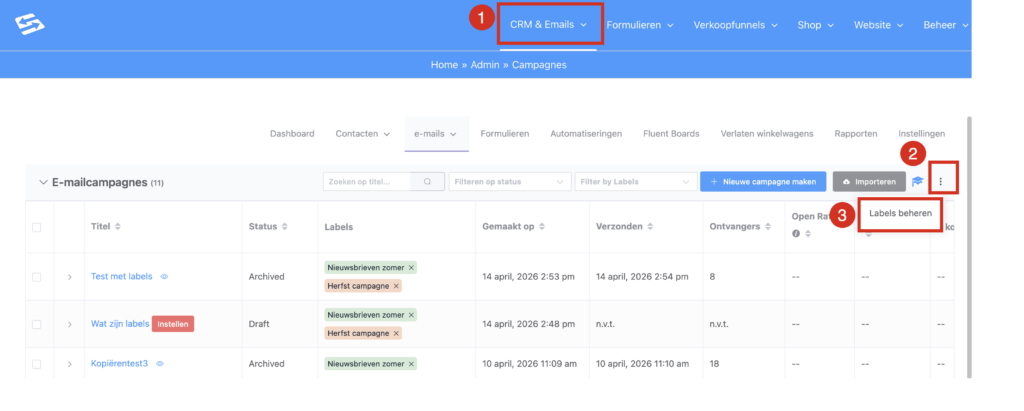Click the site logo in the header
This screenshot has width=1024, height=411.
(x=30, y=24)
